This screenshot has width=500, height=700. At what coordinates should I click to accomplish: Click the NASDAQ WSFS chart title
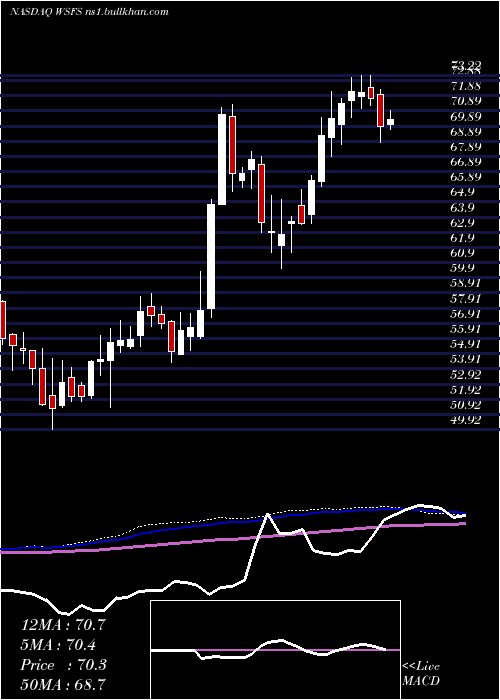[x=89, y=12]
